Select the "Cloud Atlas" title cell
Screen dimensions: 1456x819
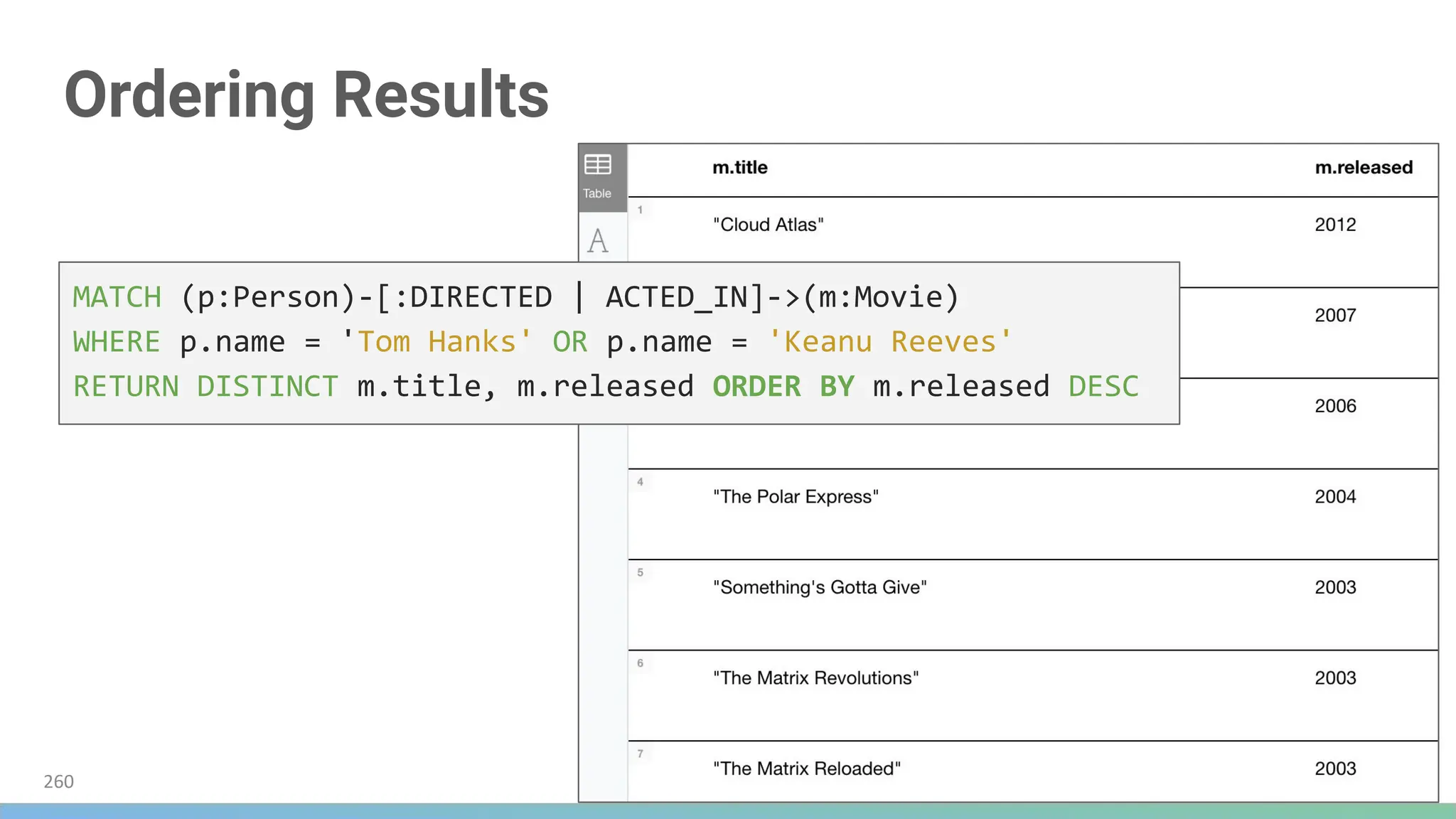[x=769, y=225]
